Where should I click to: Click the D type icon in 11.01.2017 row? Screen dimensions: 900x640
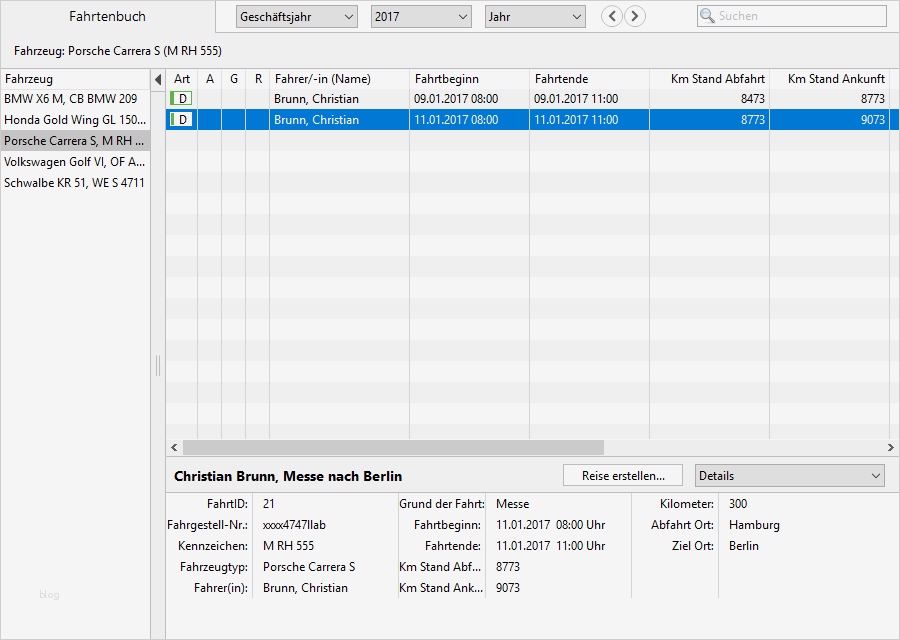[181, 120]
